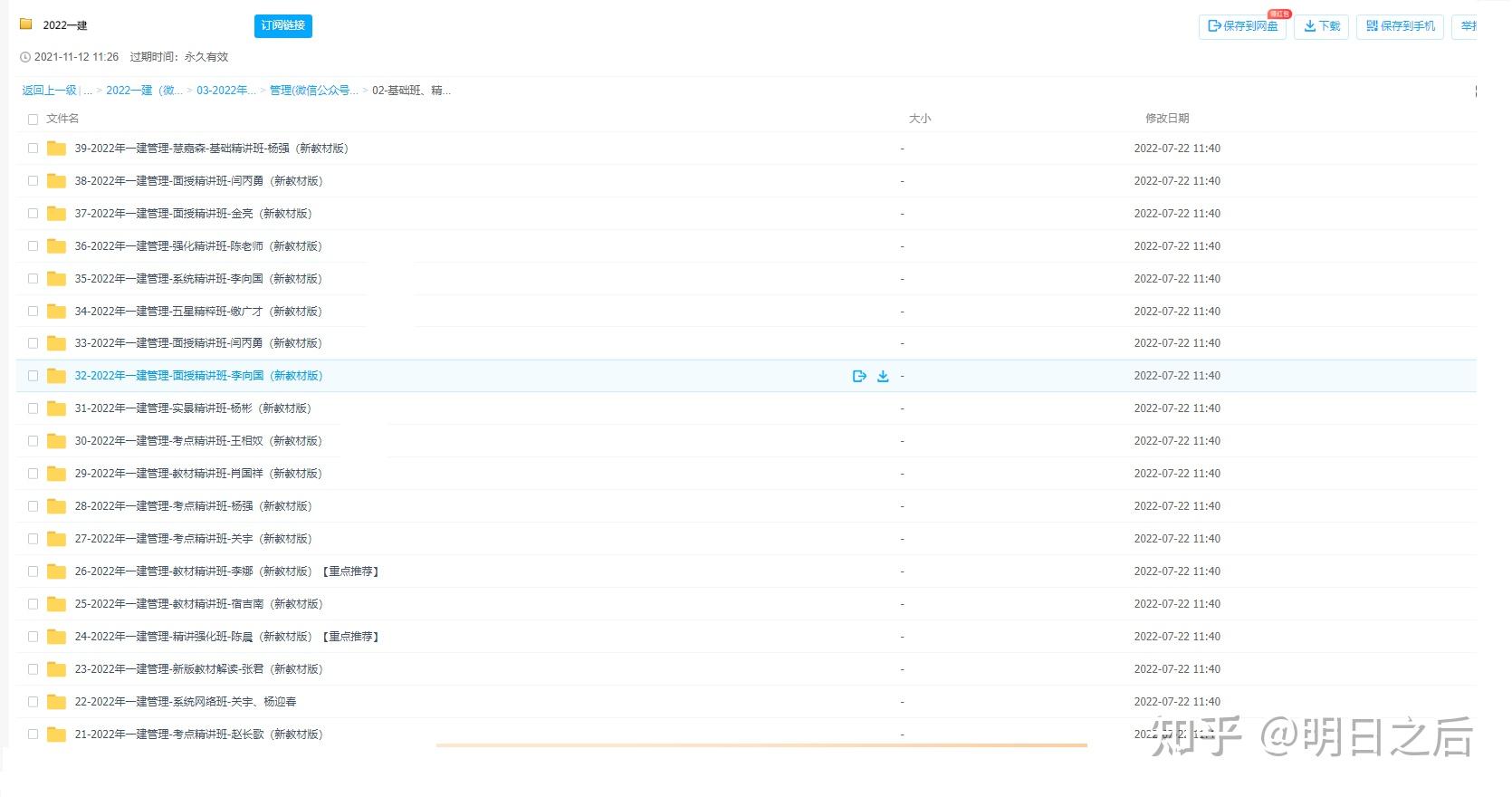The image size is (1512, 797).
Task: Open folder name 29-2022年一建管理-教材精讲班-肖国祥
Action: tap(198, 474)
